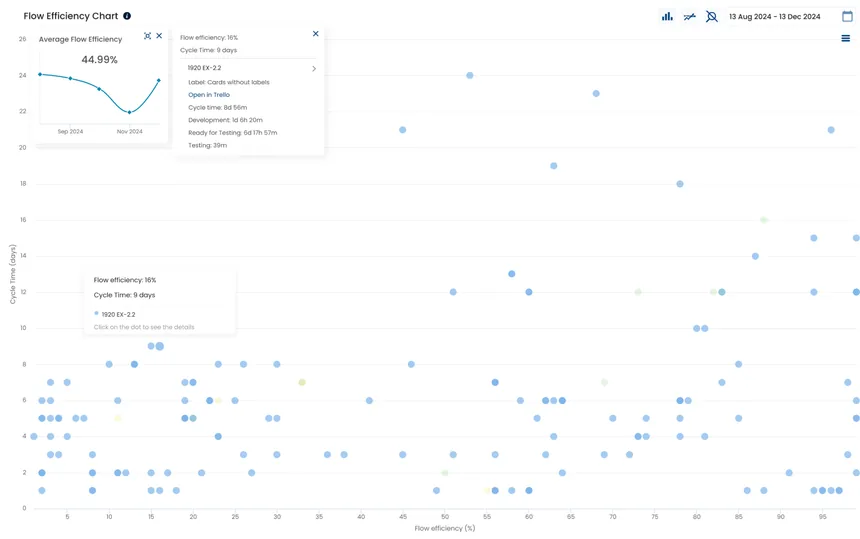Viewport: 860px width, 539px height.
Task: Click the 44.99% average value
Action: click(x=99, y=59)
